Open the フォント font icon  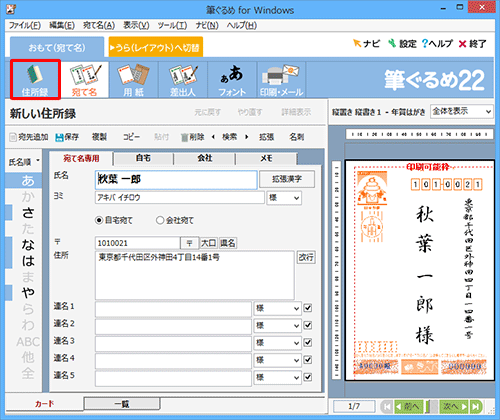232,79
